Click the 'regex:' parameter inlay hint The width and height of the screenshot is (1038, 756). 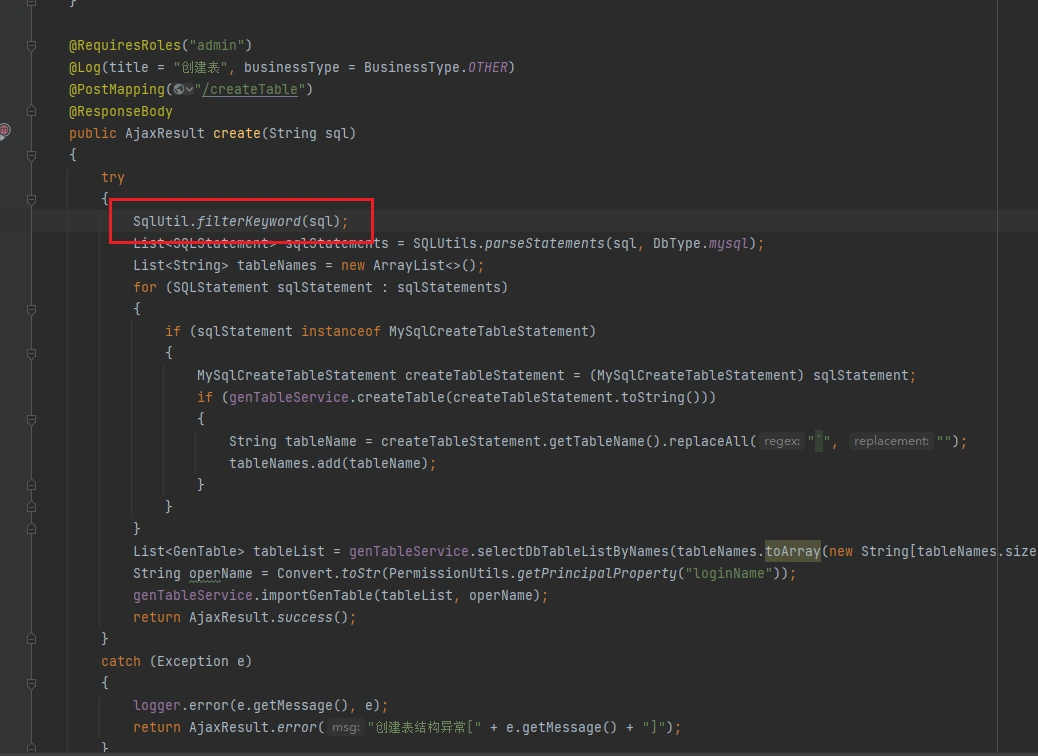click(x=781, y=441)
